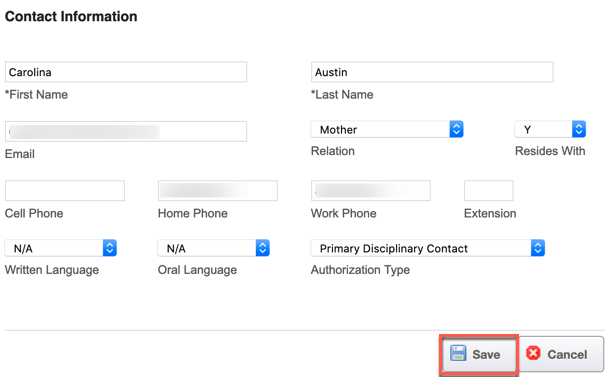
Task: Click the *Last Name label
Action: pos(342,95)
